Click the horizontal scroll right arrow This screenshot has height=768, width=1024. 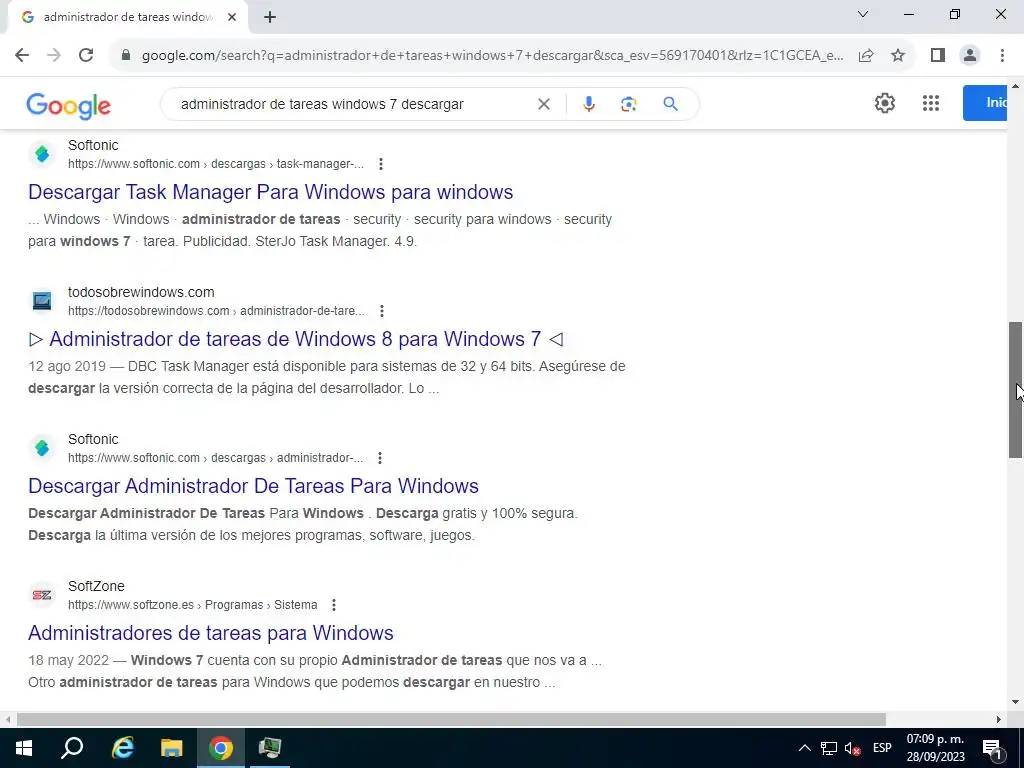(x=999, y=720)
